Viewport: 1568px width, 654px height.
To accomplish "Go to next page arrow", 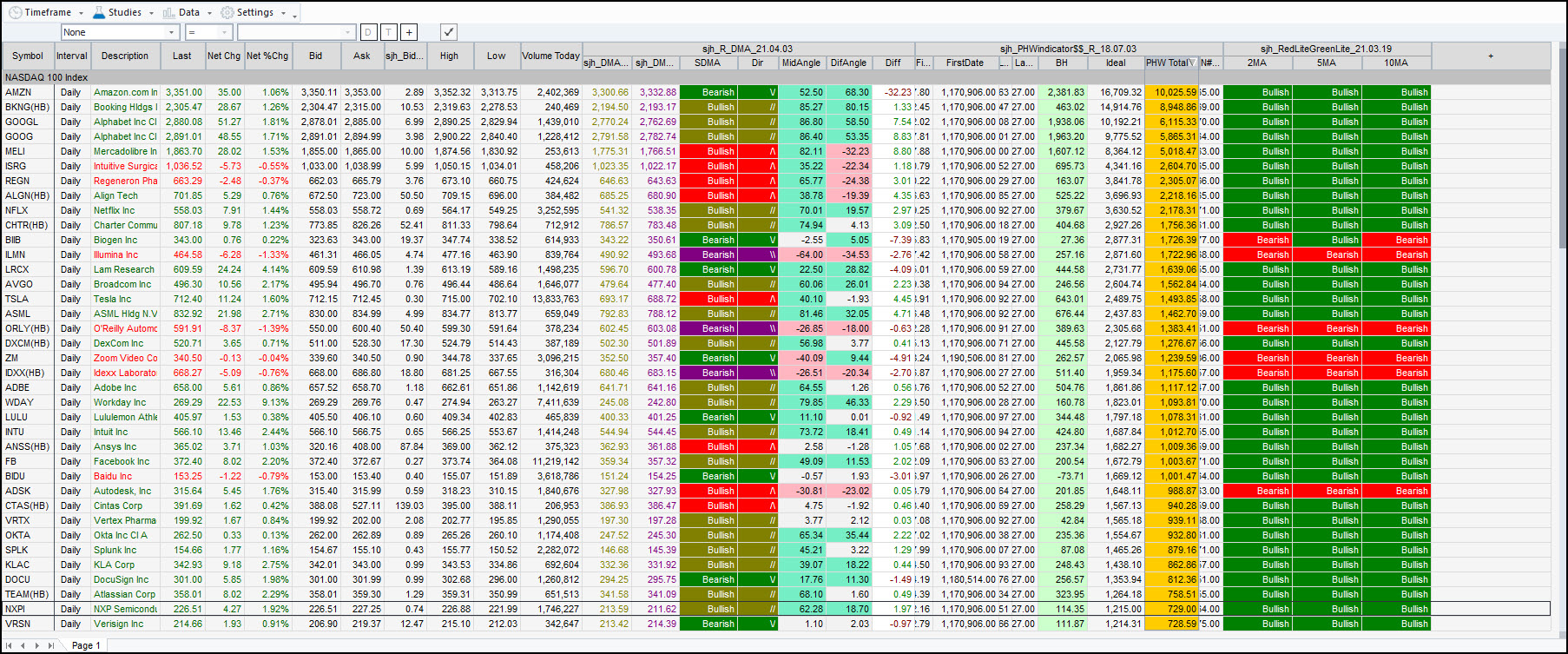I will pos(36,645).
